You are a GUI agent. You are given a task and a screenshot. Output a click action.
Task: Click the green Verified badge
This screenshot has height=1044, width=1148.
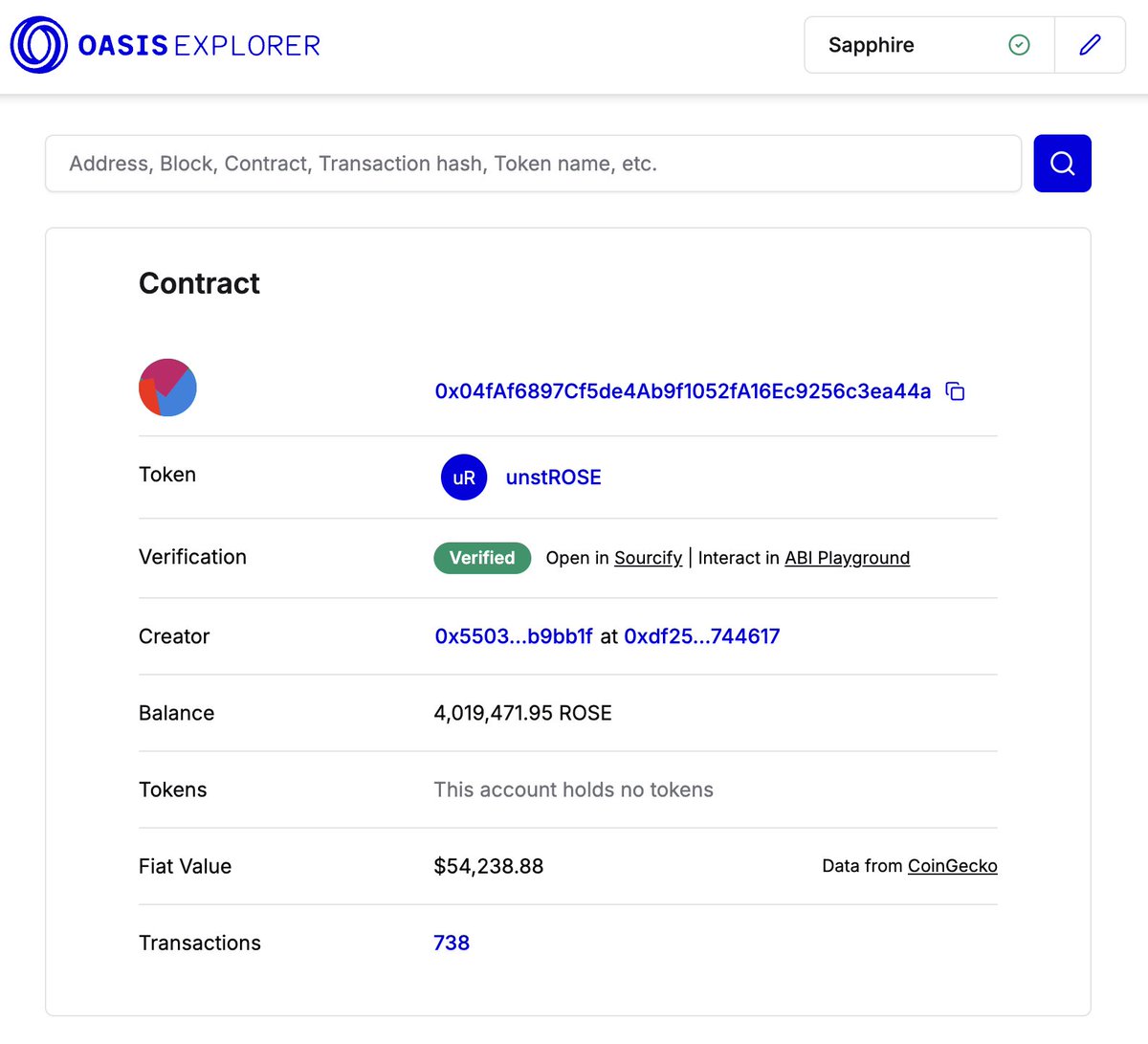pyautogui.click(x=482, y=558)
